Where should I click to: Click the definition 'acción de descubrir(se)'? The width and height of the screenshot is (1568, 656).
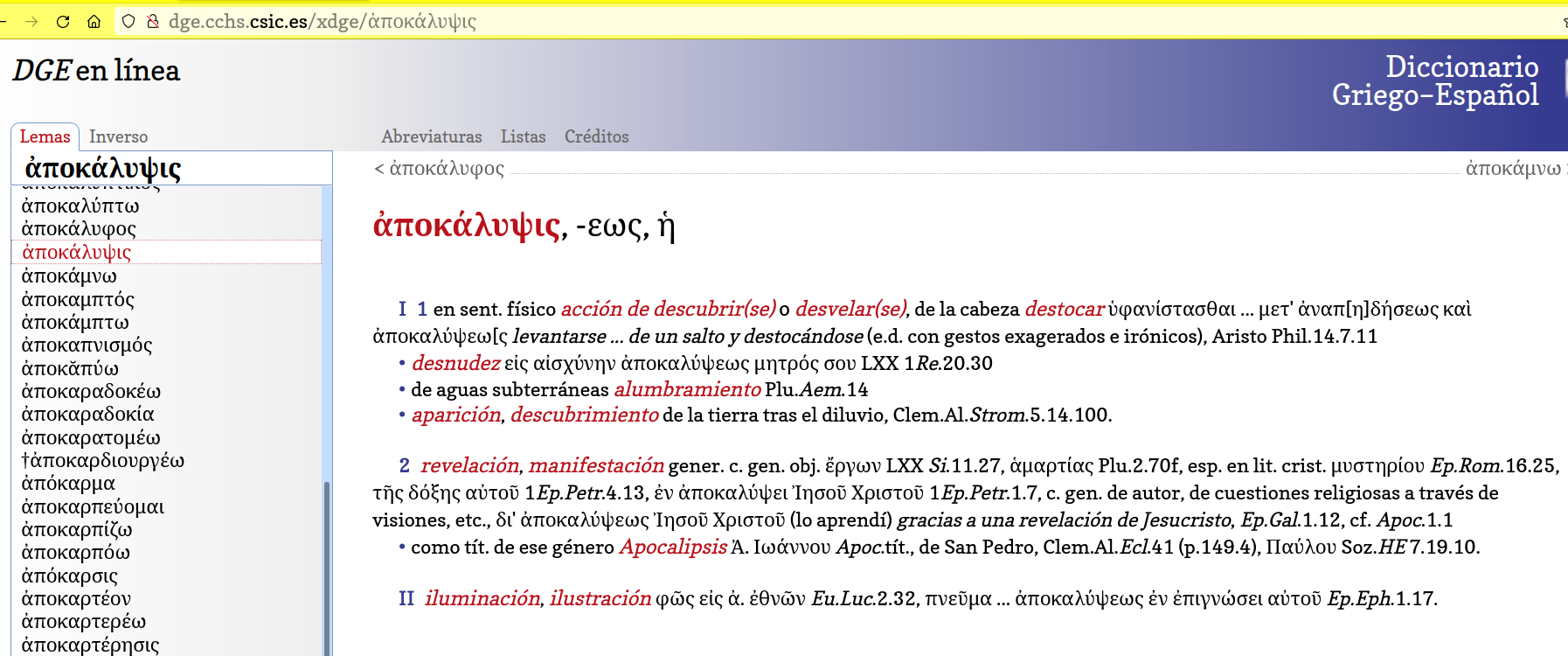coord(668,309)
